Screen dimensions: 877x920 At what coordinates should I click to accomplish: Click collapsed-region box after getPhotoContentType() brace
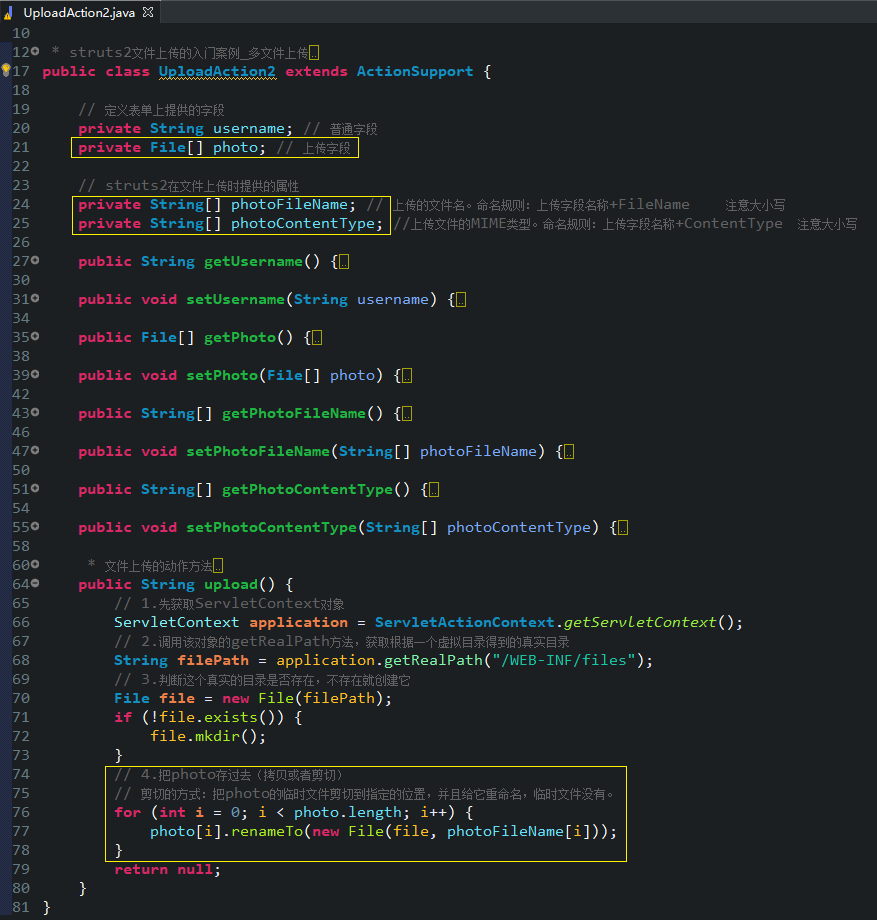[x=434, y=490]
